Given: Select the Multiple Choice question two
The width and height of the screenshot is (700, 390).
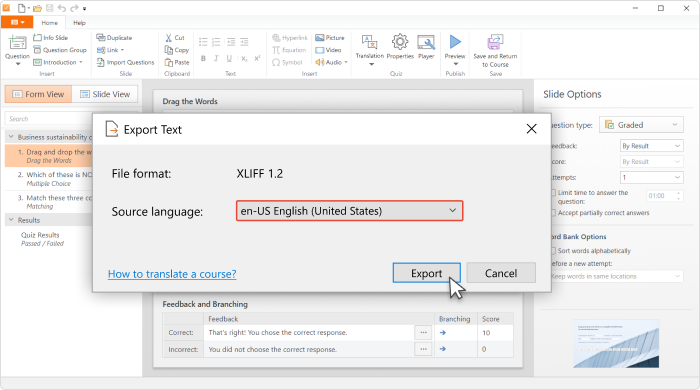Looking at the screenshot, I should [49, 179].
